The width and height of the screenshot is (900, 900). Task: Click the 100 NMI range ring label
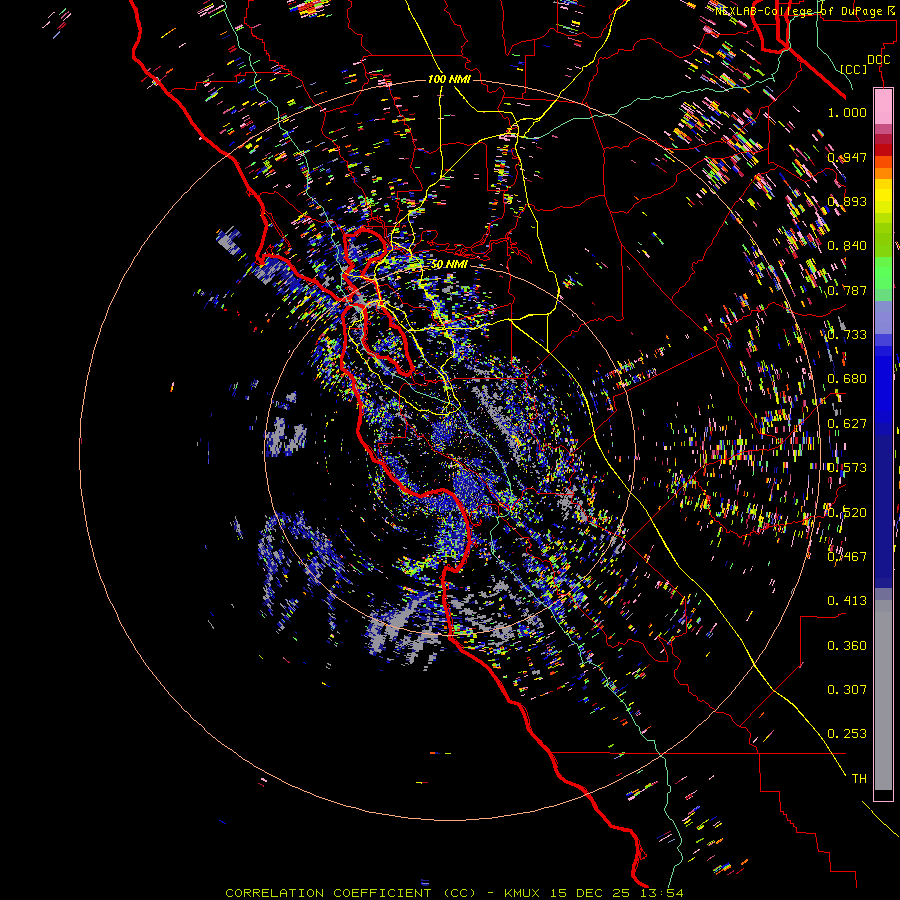(x=449, y=79)
